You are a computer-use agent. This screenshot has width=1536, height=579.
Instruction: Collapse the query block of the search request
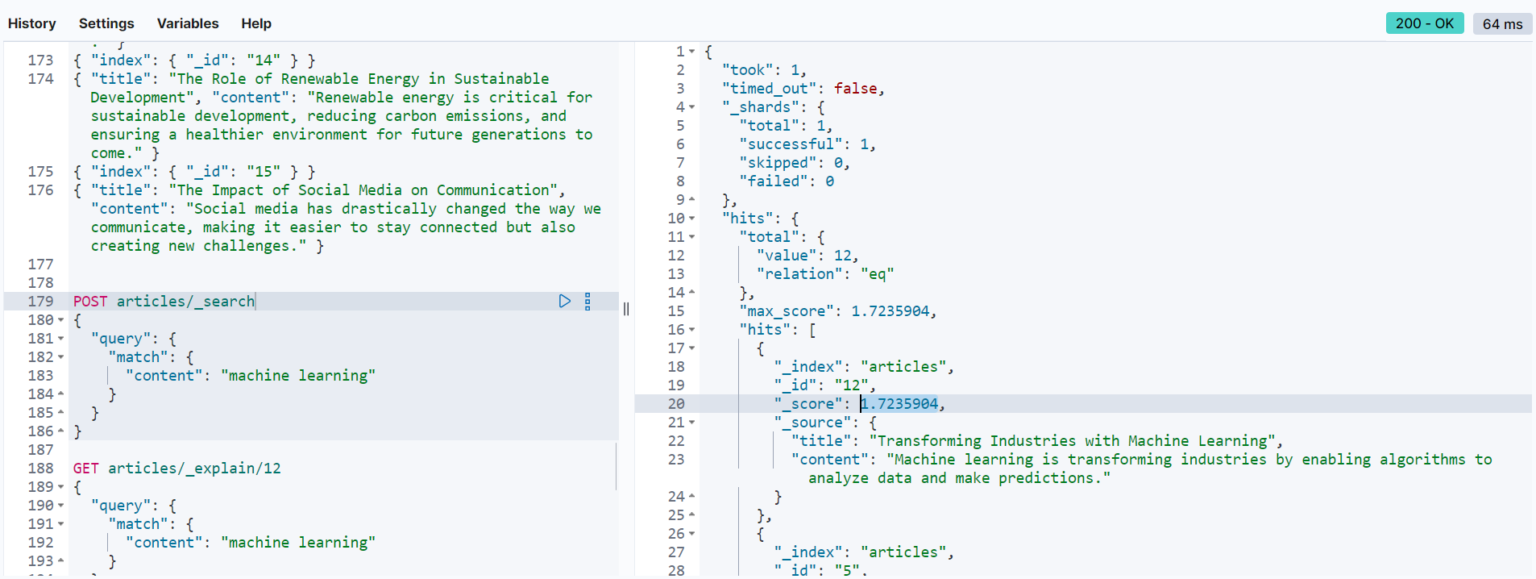[58, 337]
